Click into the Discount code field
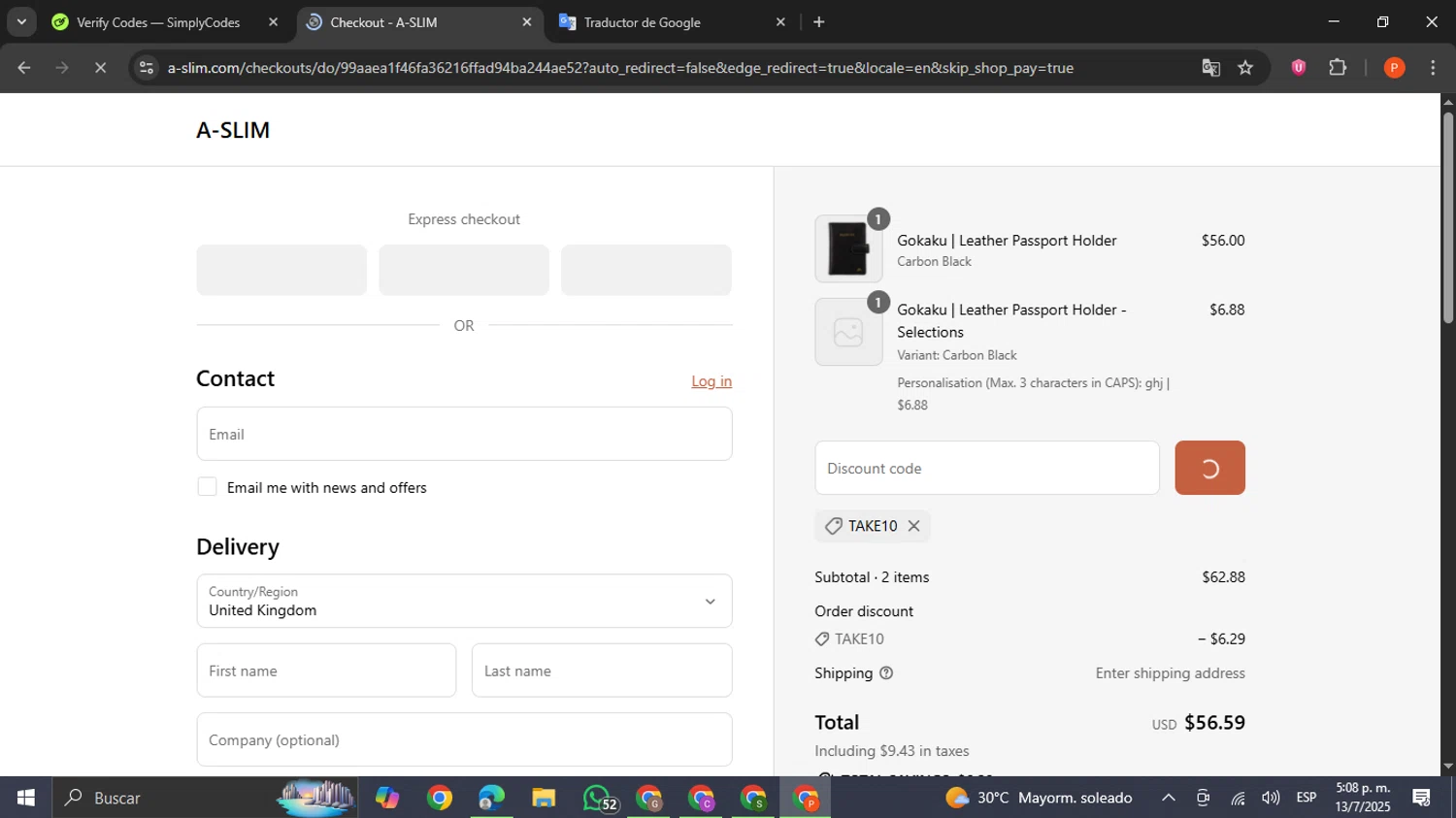This screenshot has height=818, width=1456. (987, 468)
